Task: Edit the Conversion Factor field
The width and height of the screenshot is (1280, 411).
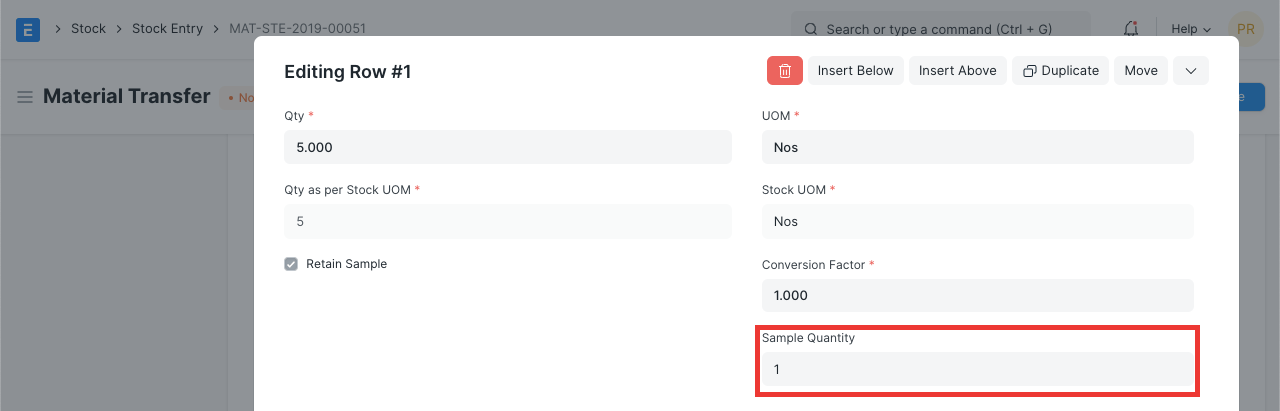Action: click(x=977, y=296)
